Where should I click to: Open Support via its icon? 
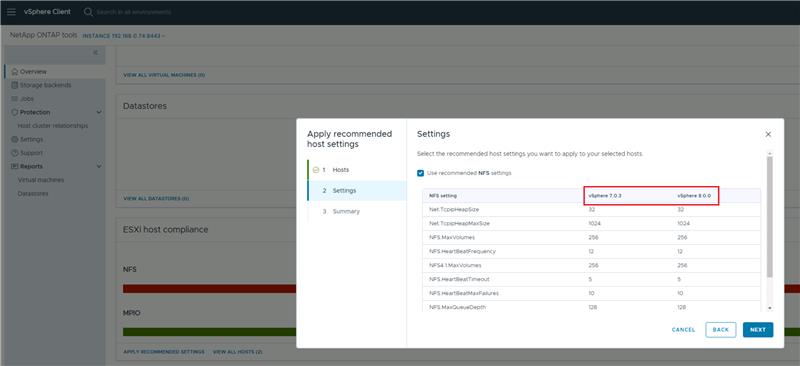(15, 153)
